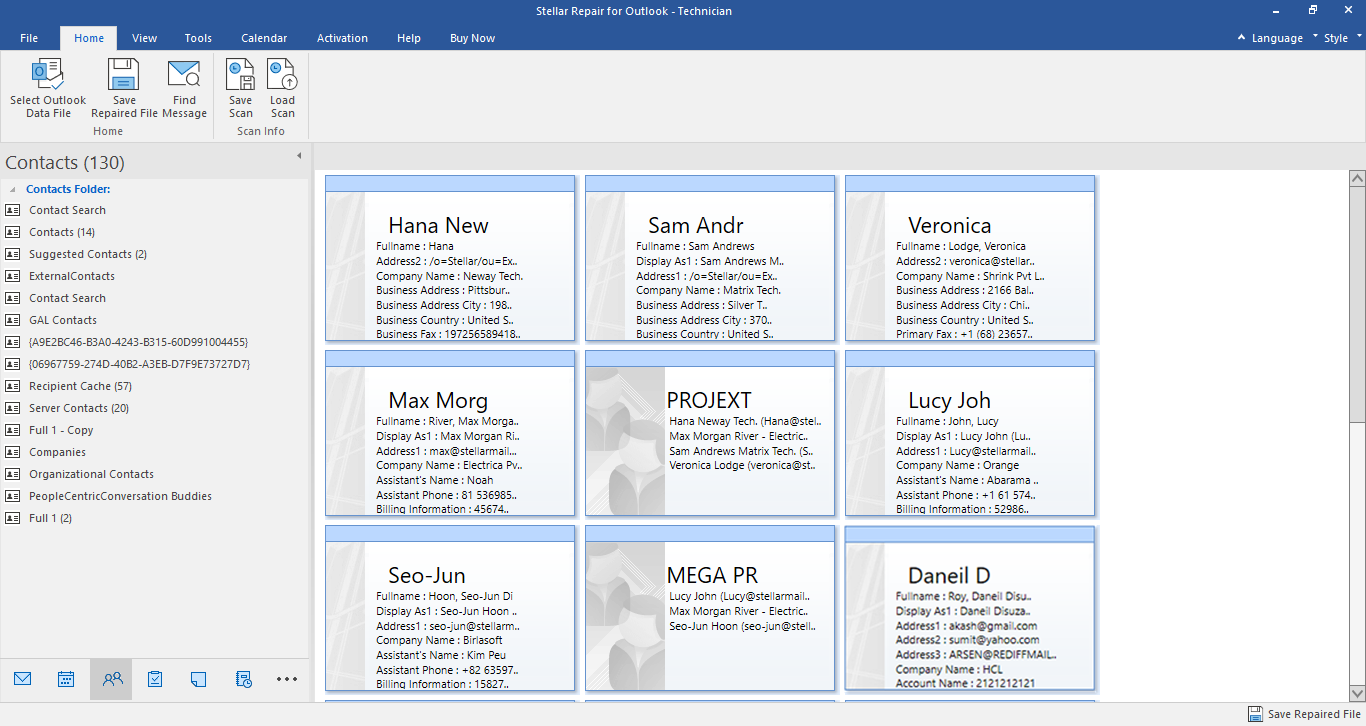Open the first Contact Search folder

tap(67, 210)
